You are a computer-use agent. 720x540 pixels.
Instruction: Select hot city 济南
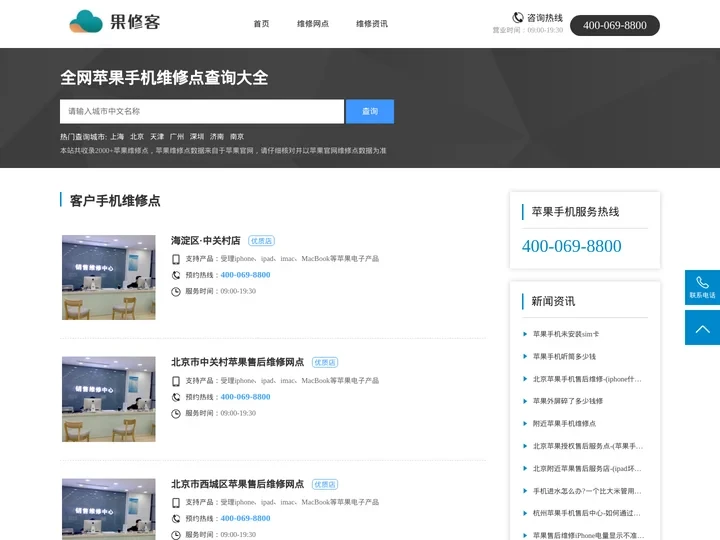217,136
